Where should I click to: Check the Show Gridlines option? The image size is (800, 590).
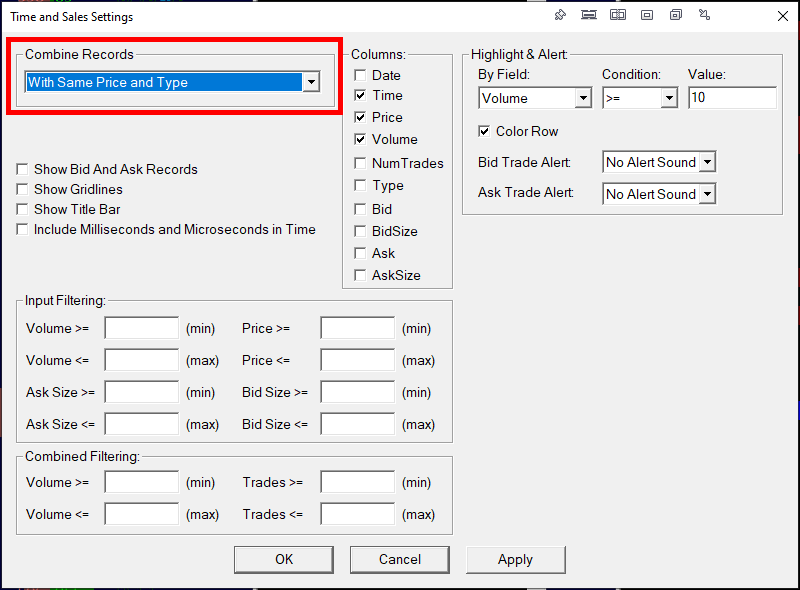coord(22,190)
